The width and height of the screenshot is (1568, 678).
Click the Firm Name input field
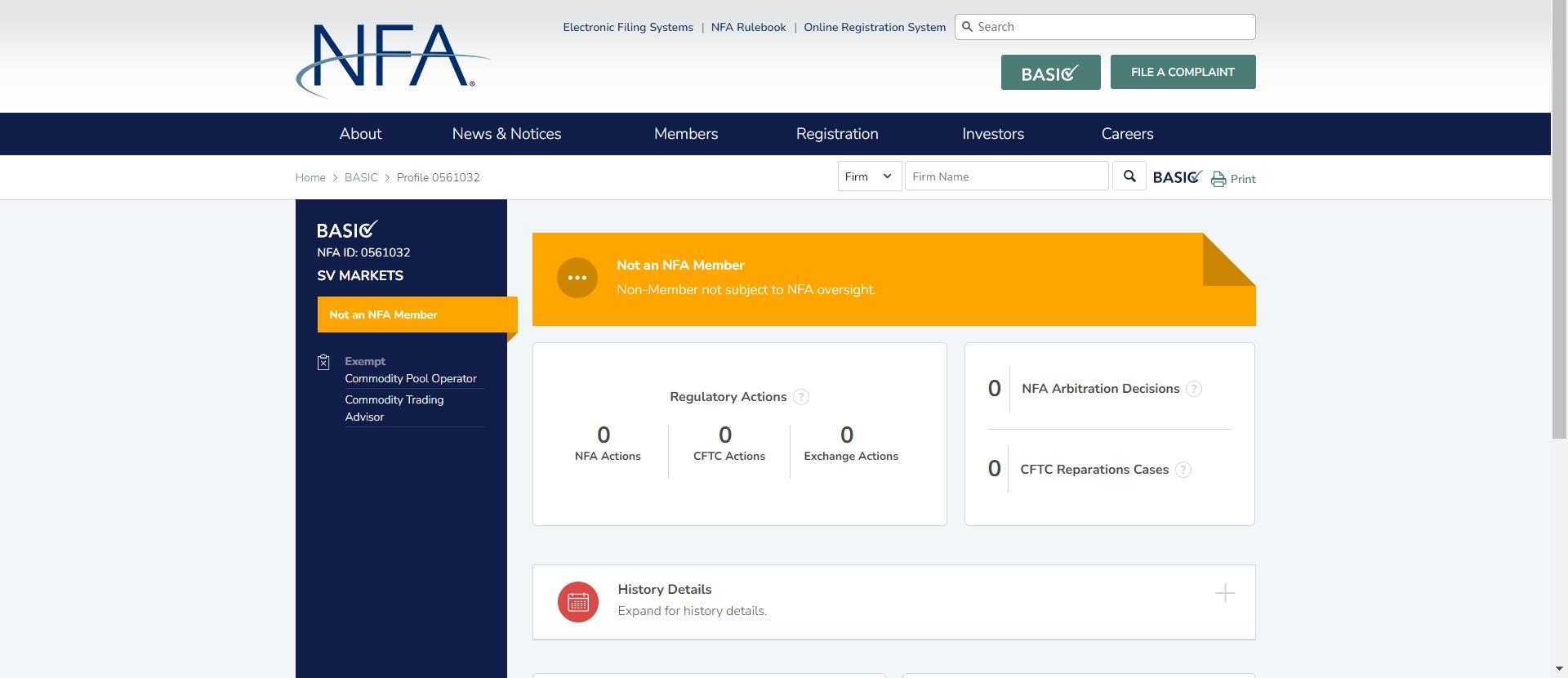pos(1006,176)
